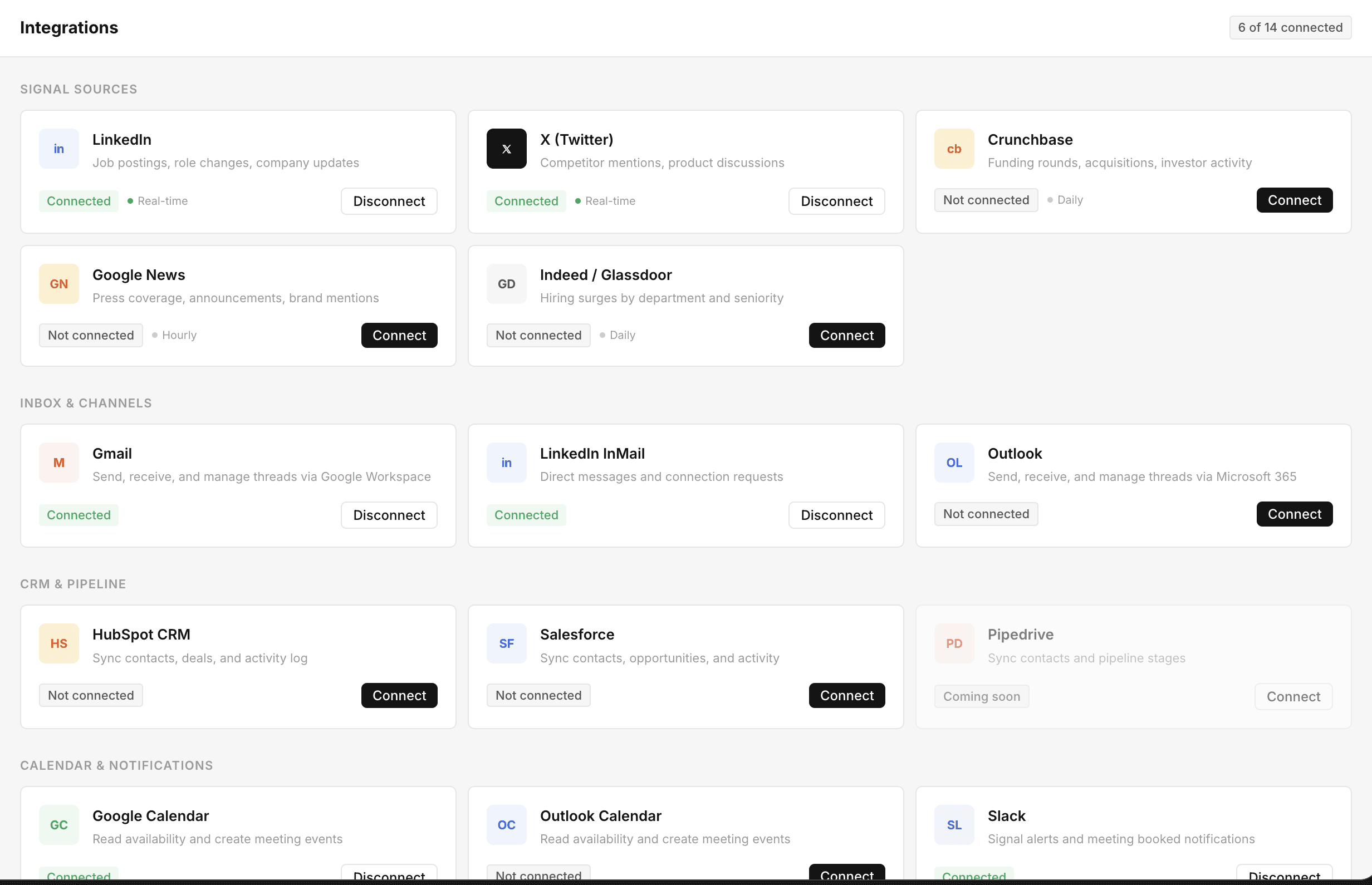Screen dimensions: 1372x885
Task: Click the Google Calendar GC icon
Action: [x=58, y=825]
